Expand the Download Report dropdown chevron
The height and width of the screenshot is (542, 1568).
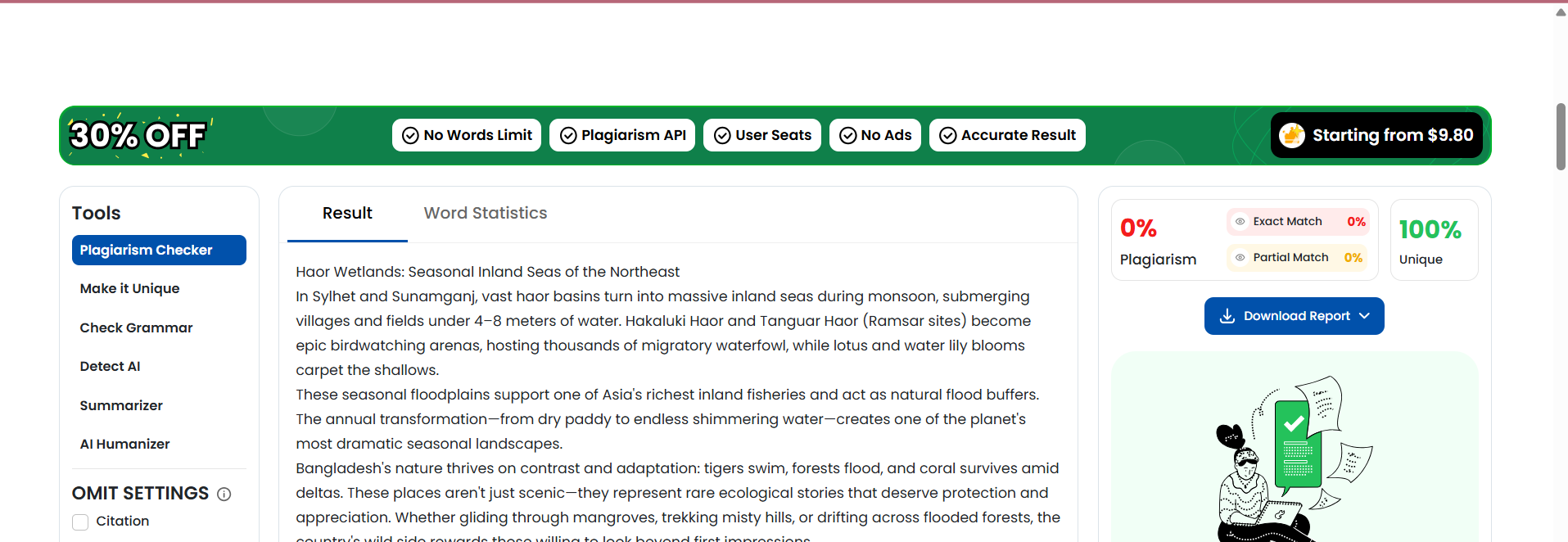click(x=1364, y=316)
